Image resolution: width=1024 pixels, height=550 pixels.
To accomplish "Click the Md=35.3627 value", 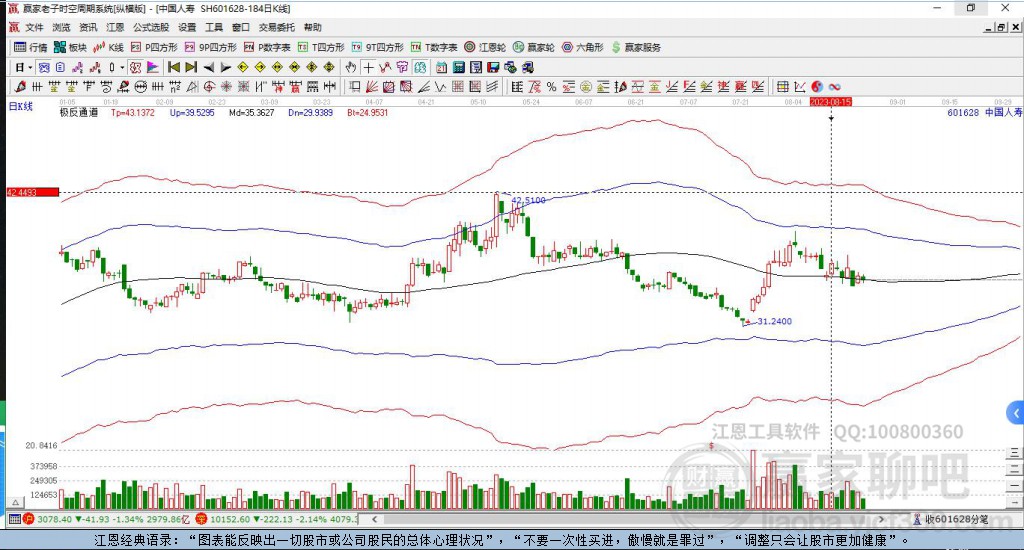I will [x=251, y=112].
